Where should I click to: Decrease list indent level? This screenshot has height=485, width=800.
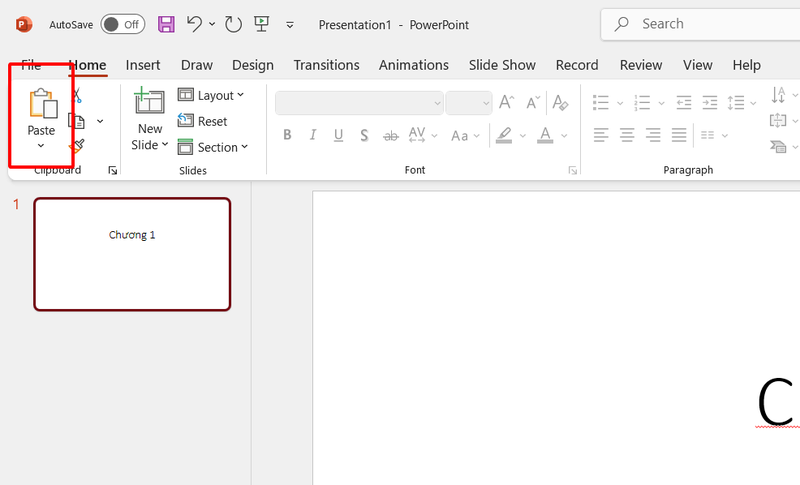pos(684,103)
